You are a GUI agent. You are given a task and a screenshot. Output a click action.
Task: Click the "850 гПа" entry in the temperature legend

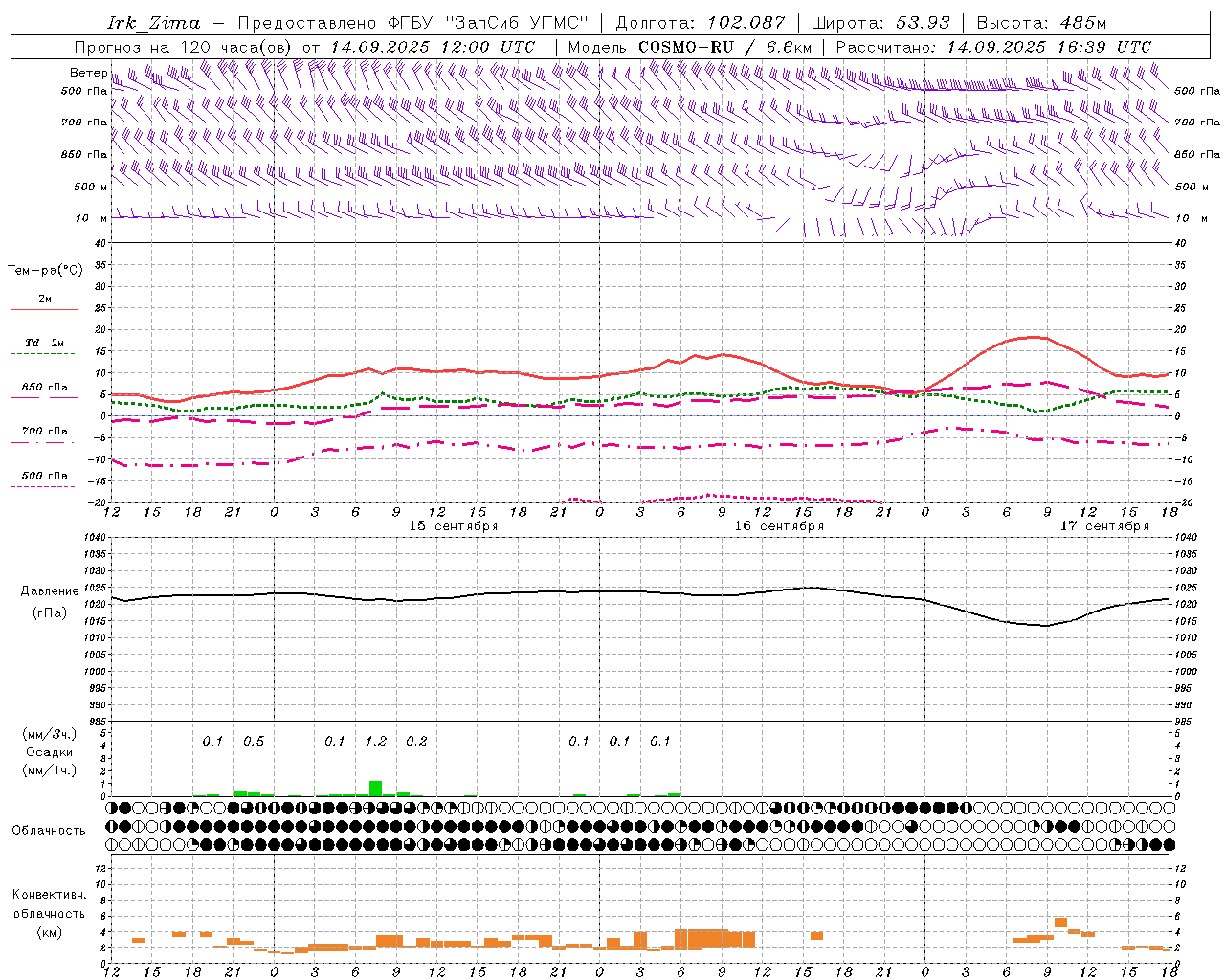point(44,388)
